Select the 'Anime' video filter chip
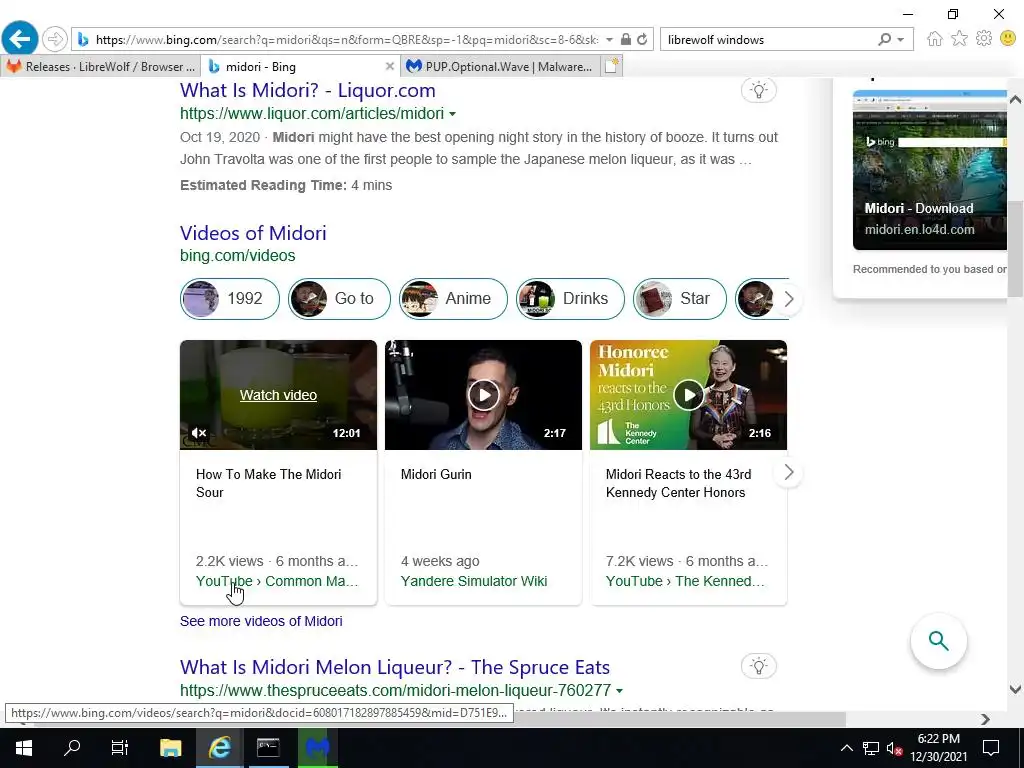The image size is (1024, 768). (453, 298)
